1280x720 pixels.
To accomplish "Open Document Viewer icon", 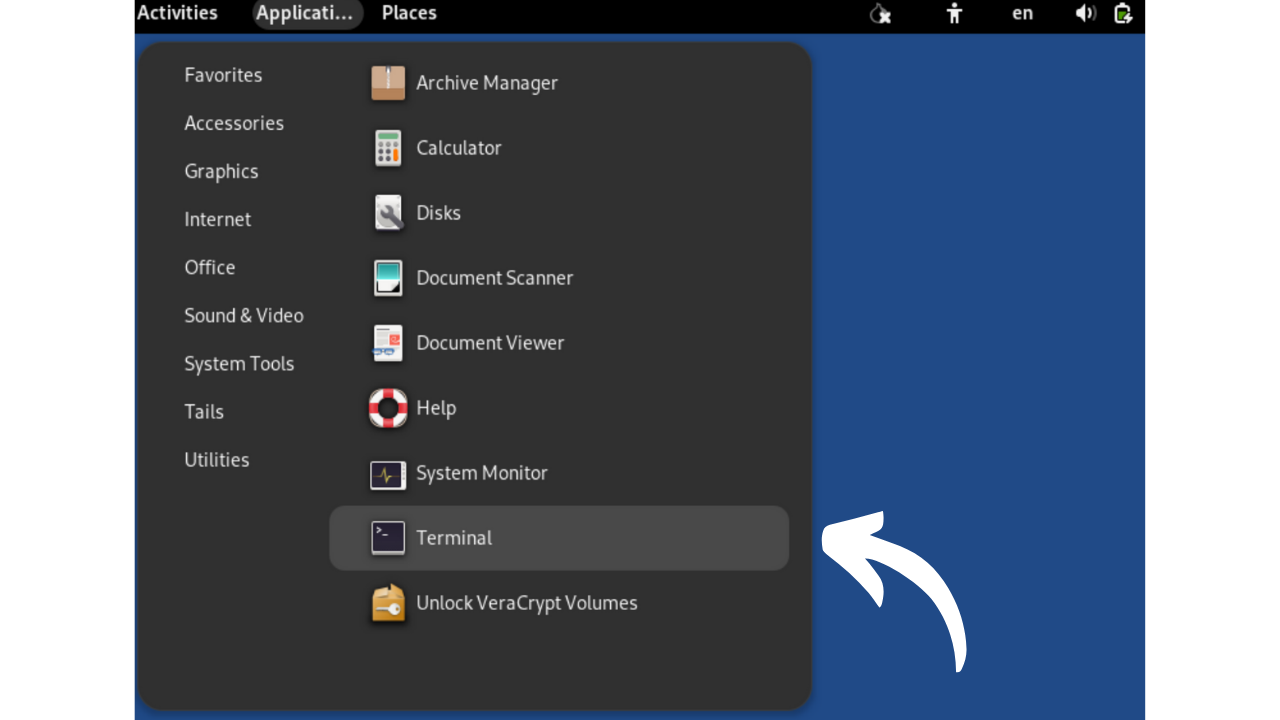I will tap(388, 343).
